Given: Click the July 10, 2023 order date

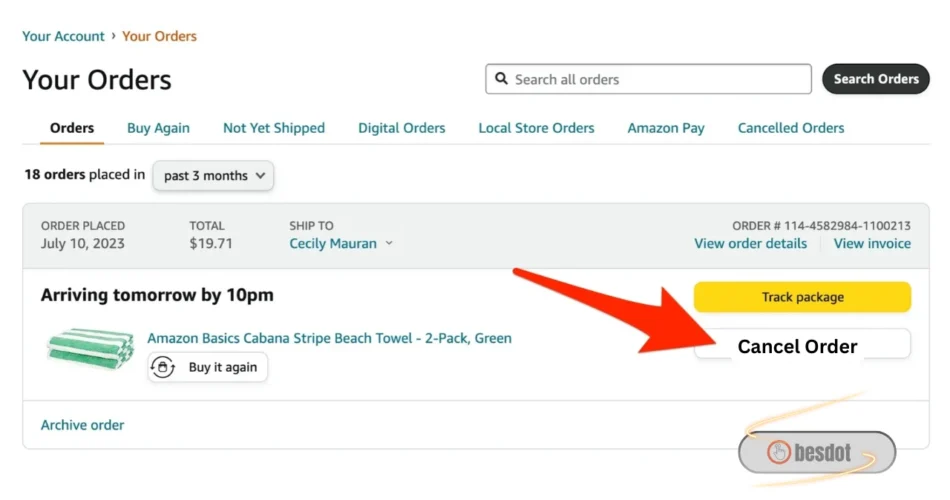Looking at the screenshot, I should click(82, 244).
